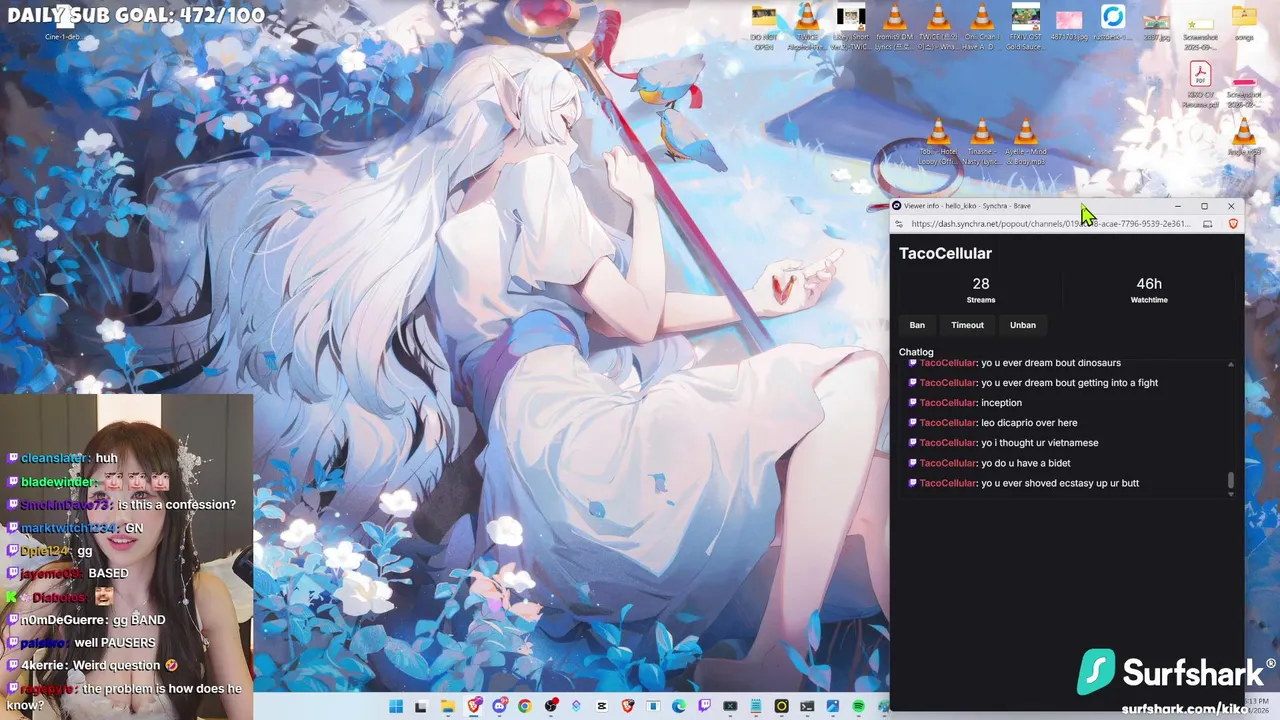Click the scroll-down arrow of the chatlog
This screenshot has height=720, width=1280.
(1231, 494)
